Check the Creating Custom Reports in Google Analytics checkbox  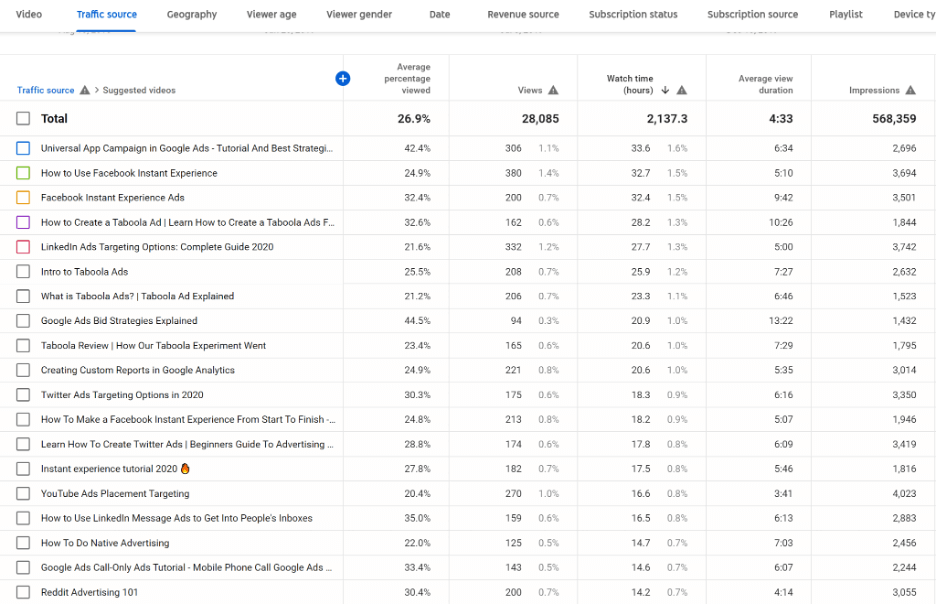[23, 370]
